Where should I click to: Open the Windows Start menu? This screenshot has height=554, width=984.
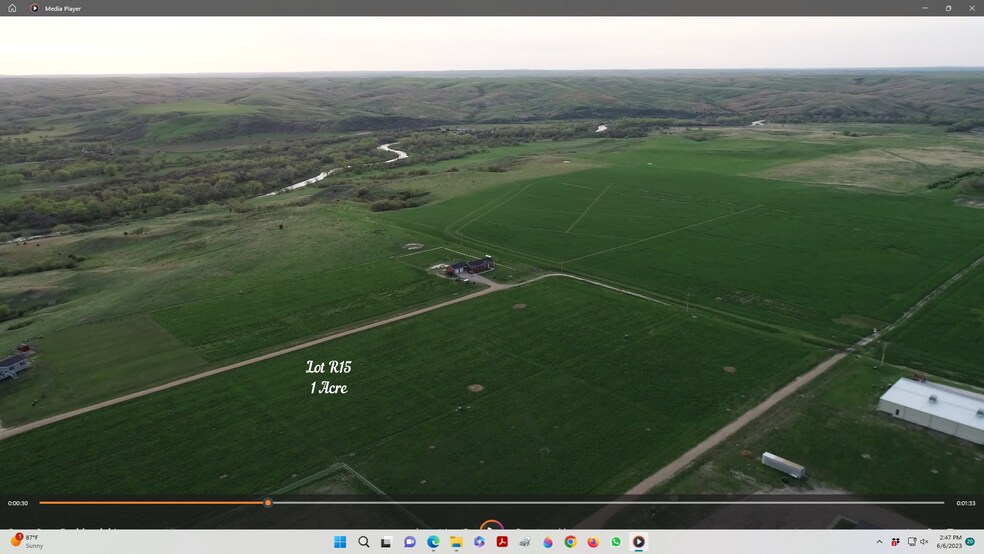coord(340,542)
